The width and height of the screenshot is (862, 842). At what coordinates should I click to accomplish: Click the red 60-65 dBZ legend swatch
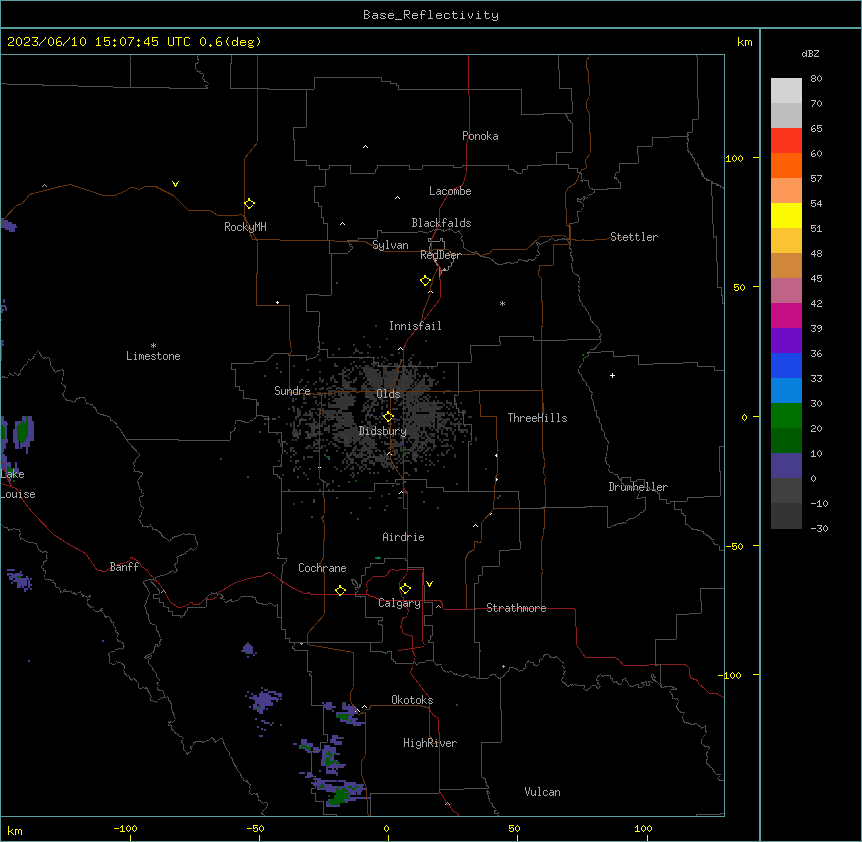point(786,141)
